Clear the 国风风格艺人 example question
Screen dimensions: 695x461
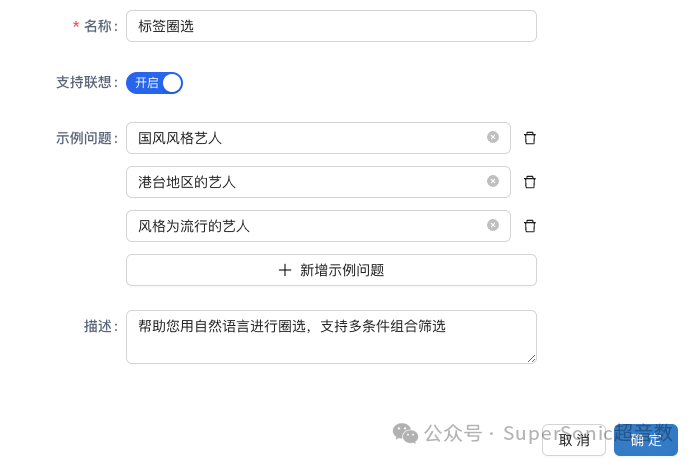[493, 137]
